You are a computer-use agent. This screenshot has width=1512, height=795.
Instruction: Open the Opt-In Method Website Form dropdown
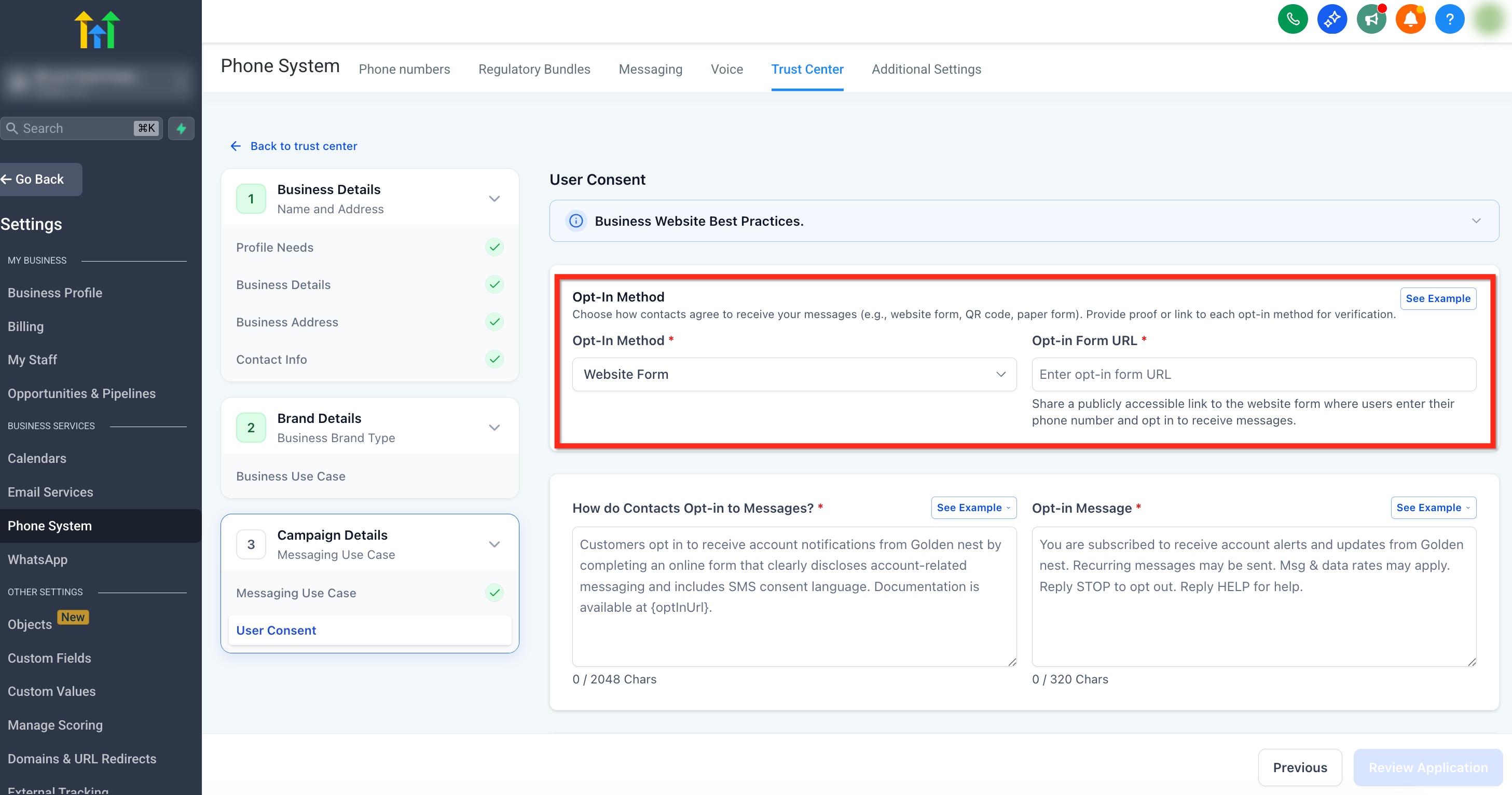point(793,375)
